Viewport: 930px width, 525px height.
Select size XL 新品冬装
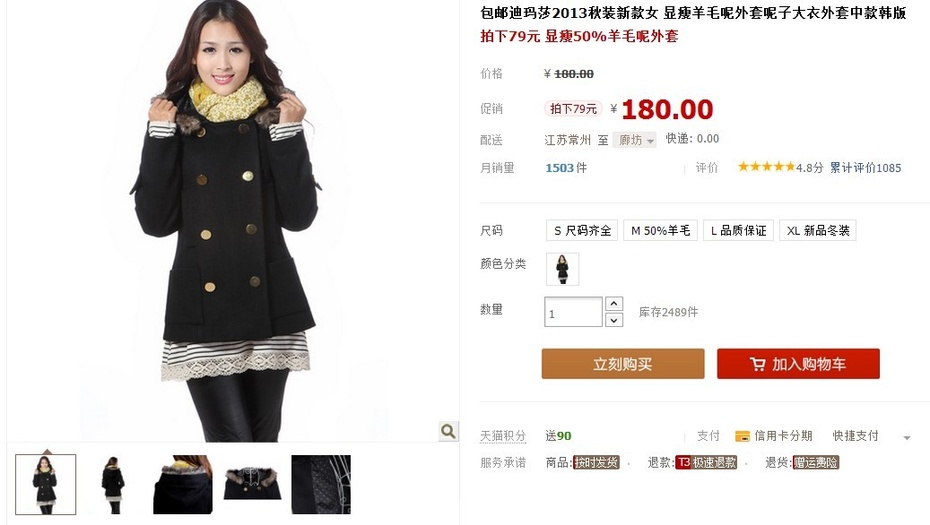pos(817,230)
